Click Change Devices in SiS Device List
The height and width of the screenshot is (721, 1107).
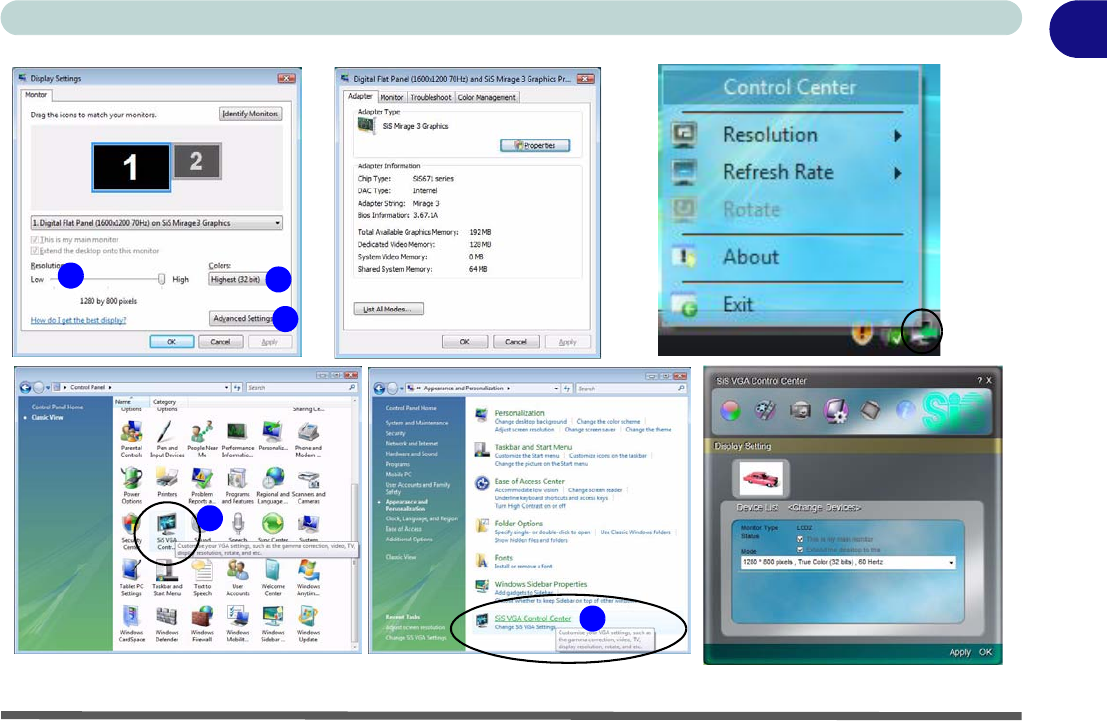coord(824,508)
